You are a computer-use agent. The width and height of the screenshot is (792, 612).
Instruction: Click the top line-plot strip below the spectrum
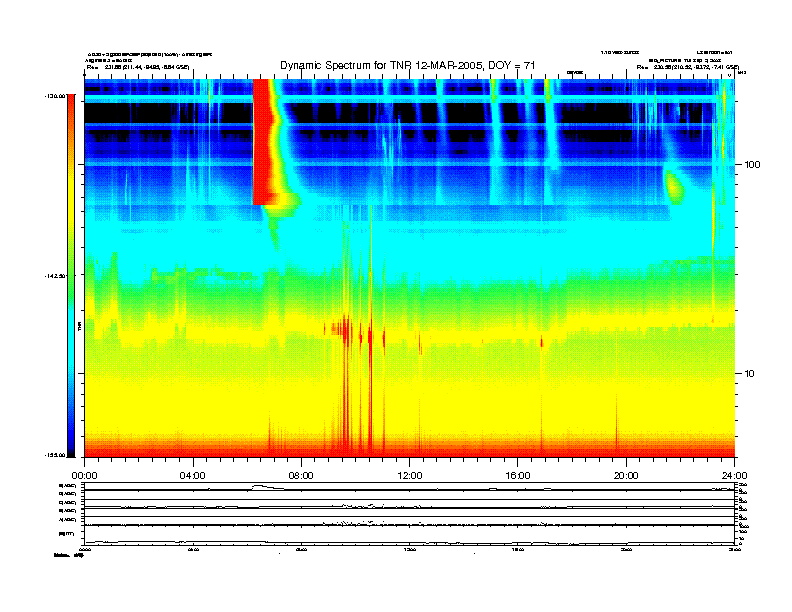click(409, 488)
